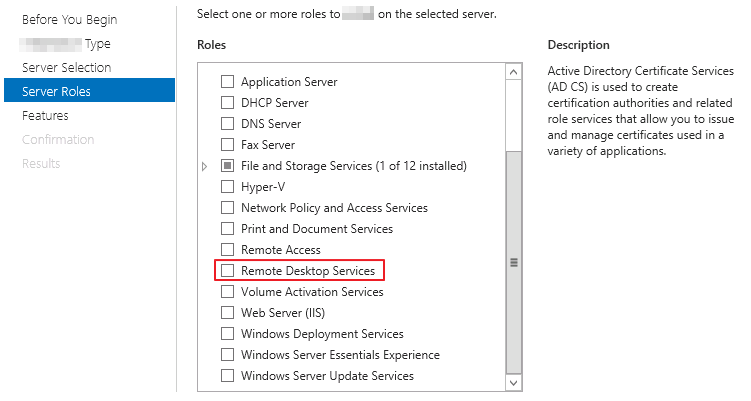
Task: Go to the Before You Begin step
Action: pos(69,20)
